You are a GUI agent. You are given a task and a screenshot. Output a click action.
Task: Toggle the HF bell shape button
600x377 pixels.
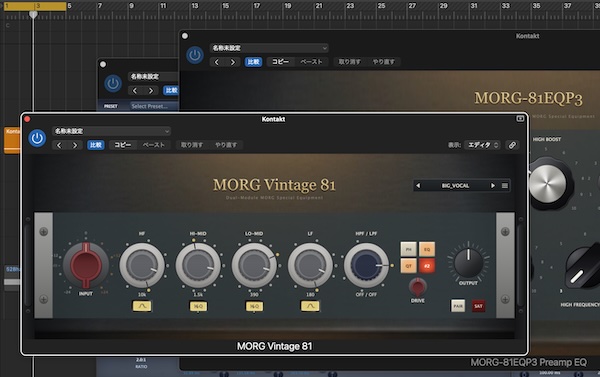point(142,306)
